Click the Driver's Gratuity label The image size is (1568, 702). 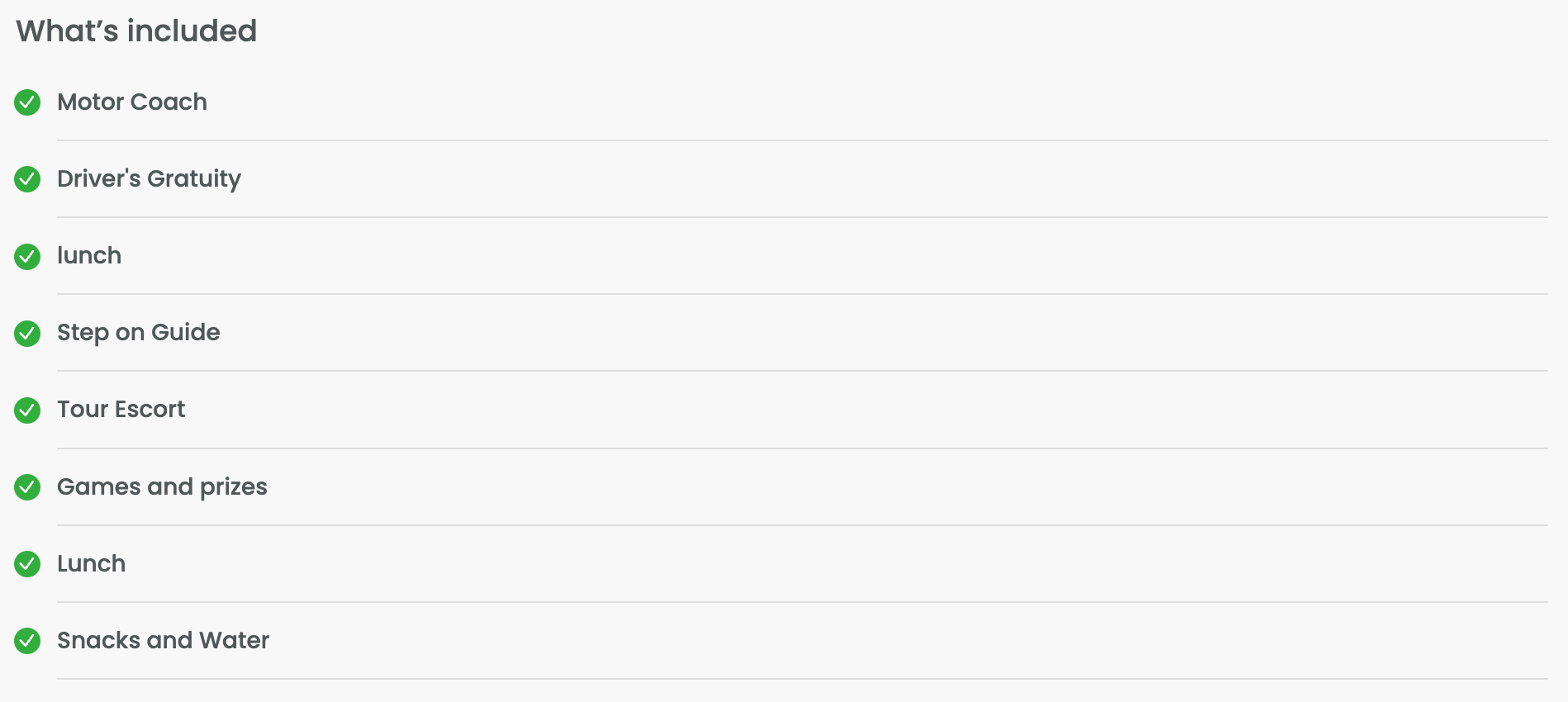click(149, 179)
